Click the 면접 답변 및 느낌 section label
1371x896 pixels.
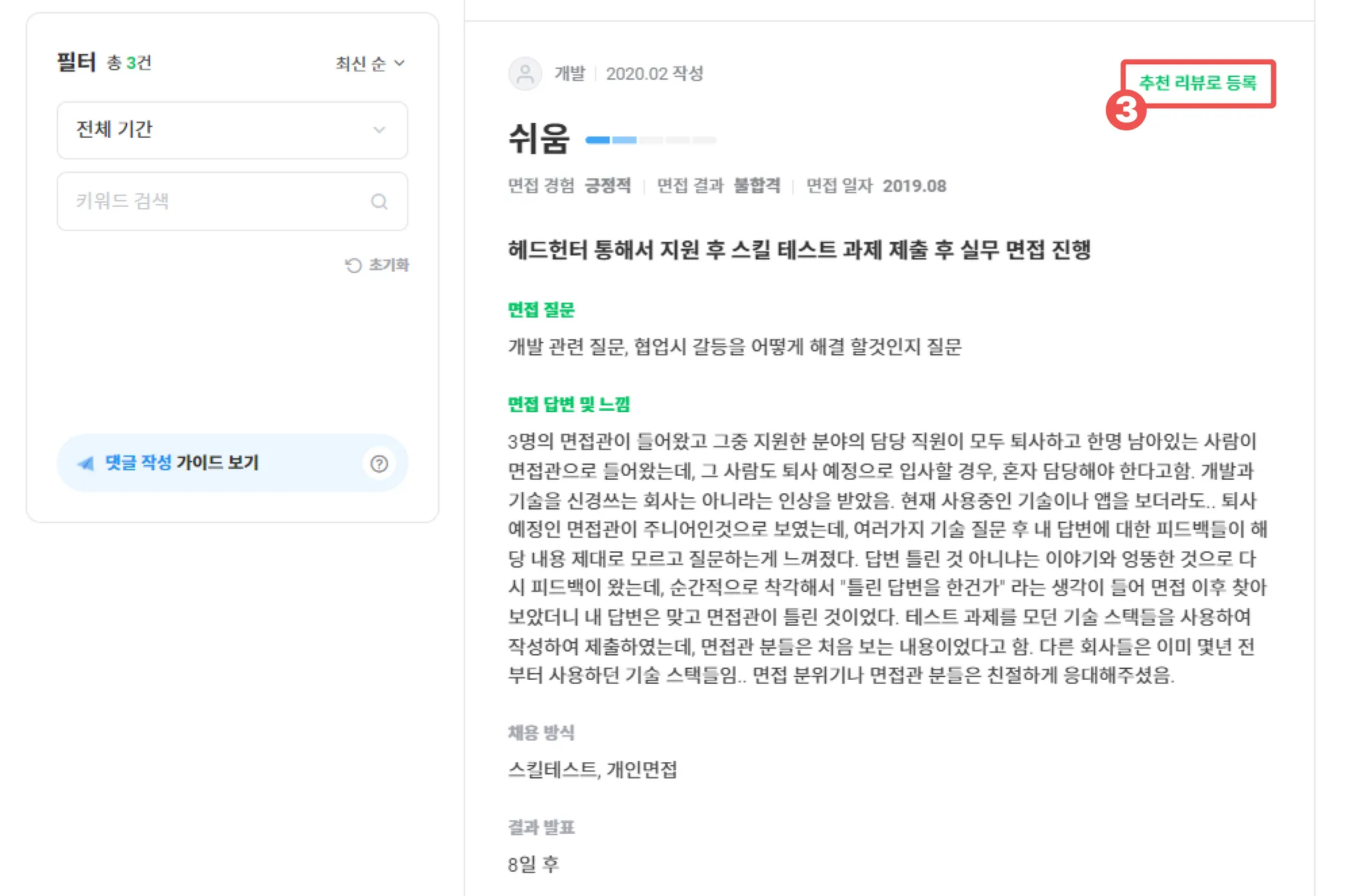(569, 404)
